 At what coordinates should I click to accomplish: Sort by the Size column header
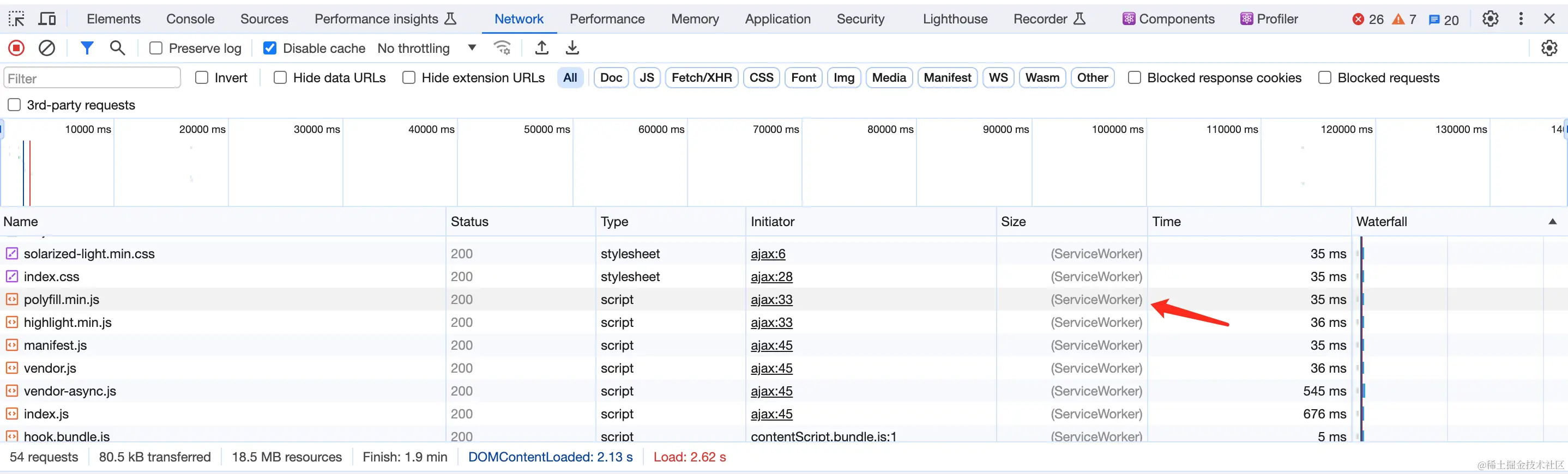pyautogui.click(x=1071, y=222)
